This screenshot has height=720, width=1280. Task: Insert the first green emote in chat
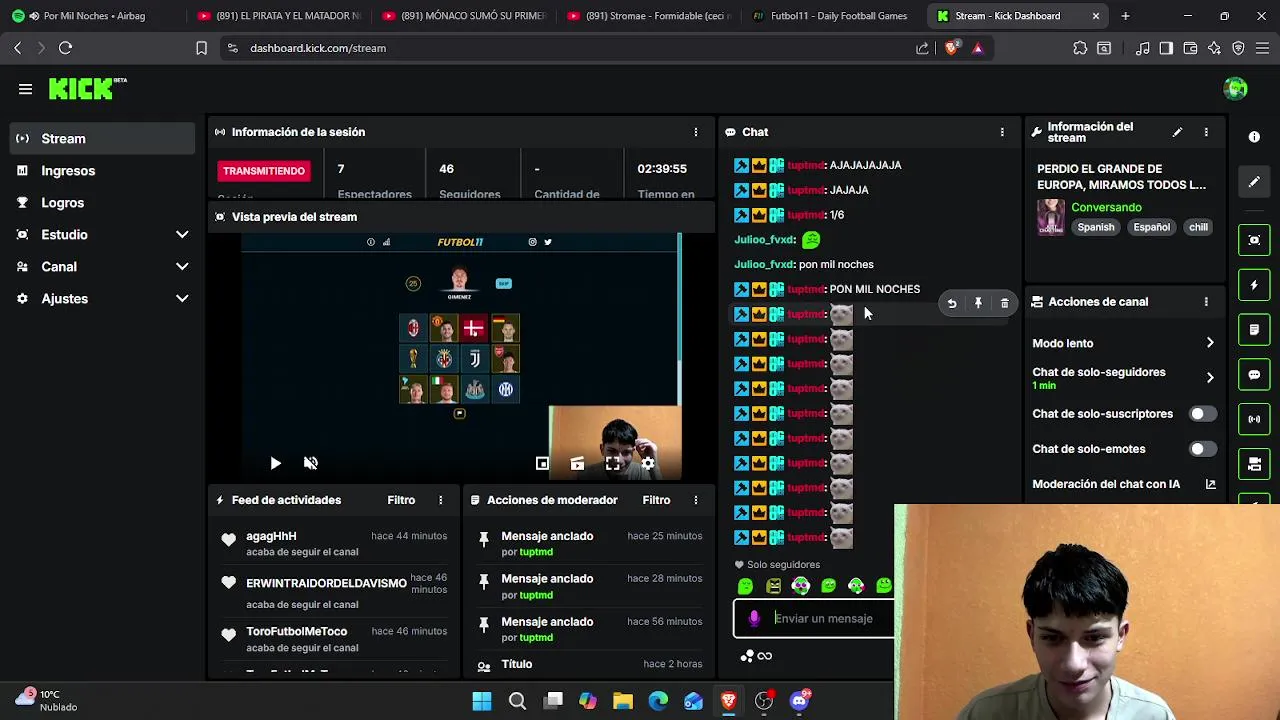(x=745, y=587)
